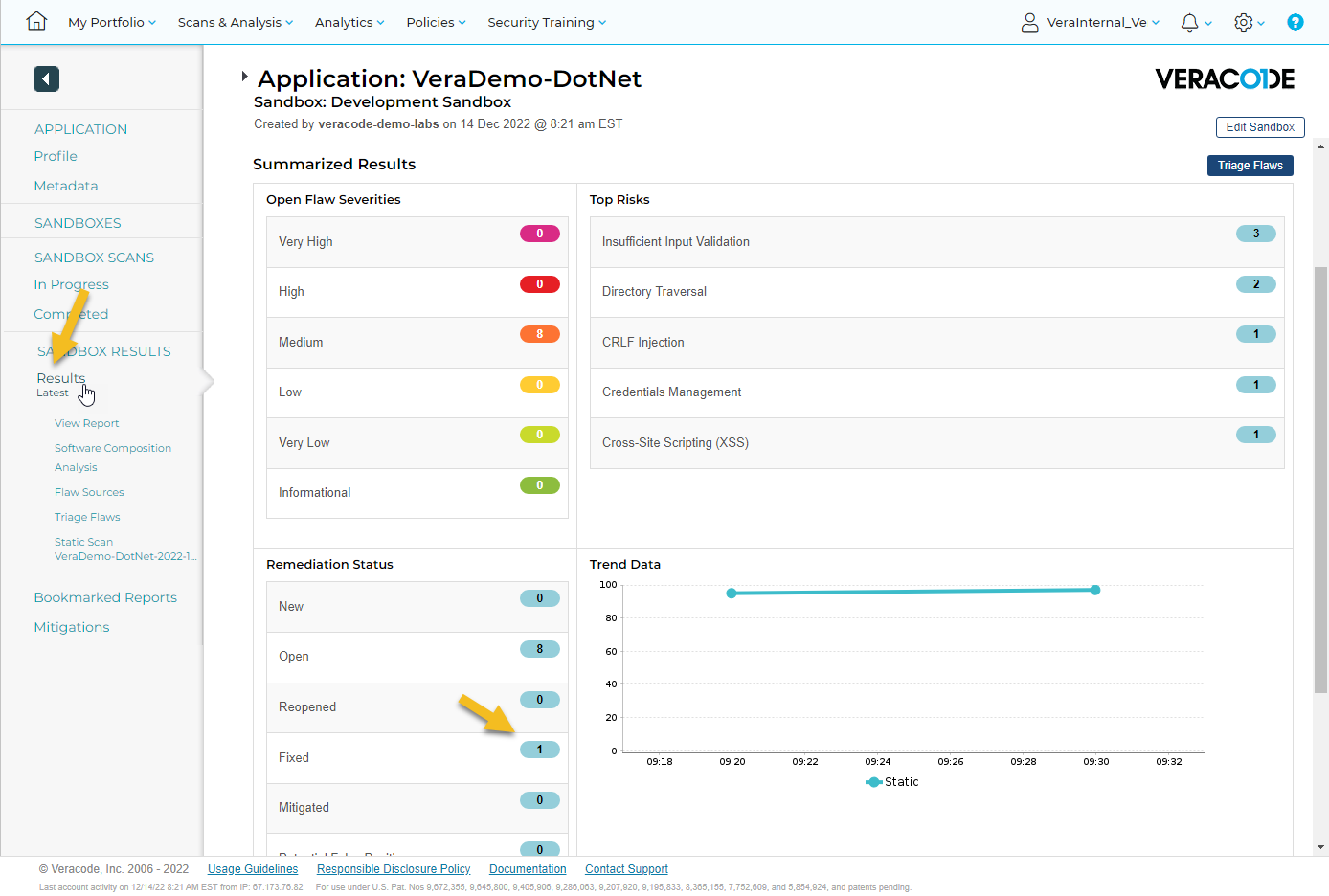Select the Cross-Site Scripting (XSS) row
The width and height of the screenshot is (1329, 896).
937,443
